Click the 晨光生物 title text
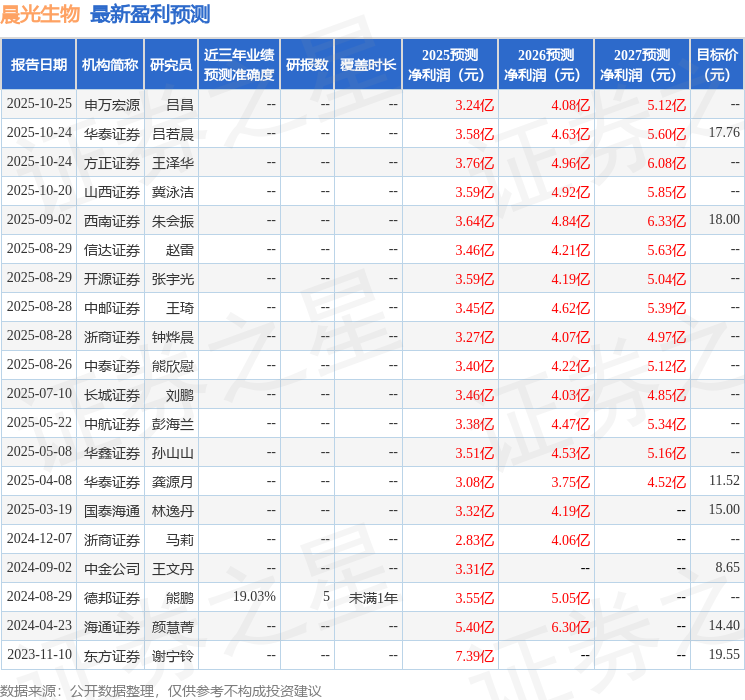Image resolution: width=745 pixels, height=700 pixels. point(40,14)
